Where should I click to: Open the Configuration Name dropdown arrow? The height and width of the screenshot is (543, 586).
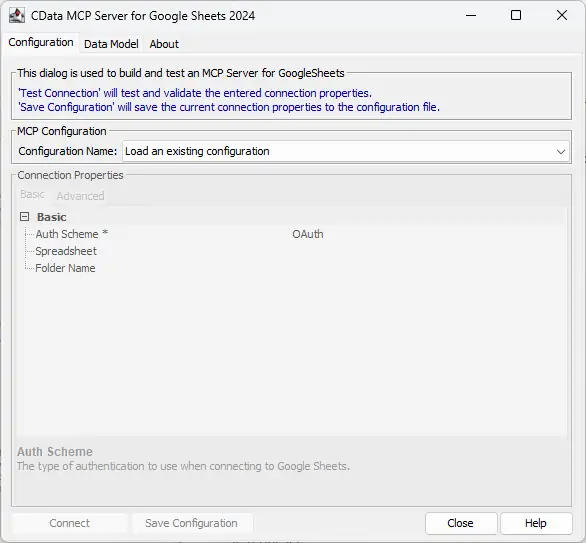[561, 151]
